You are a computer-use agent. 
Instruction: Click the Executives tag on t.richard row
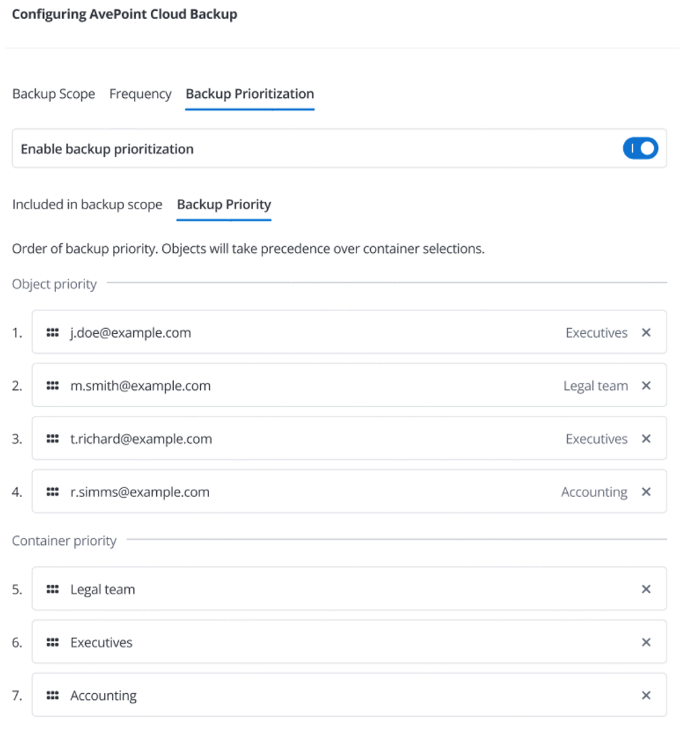click(597, 438)
